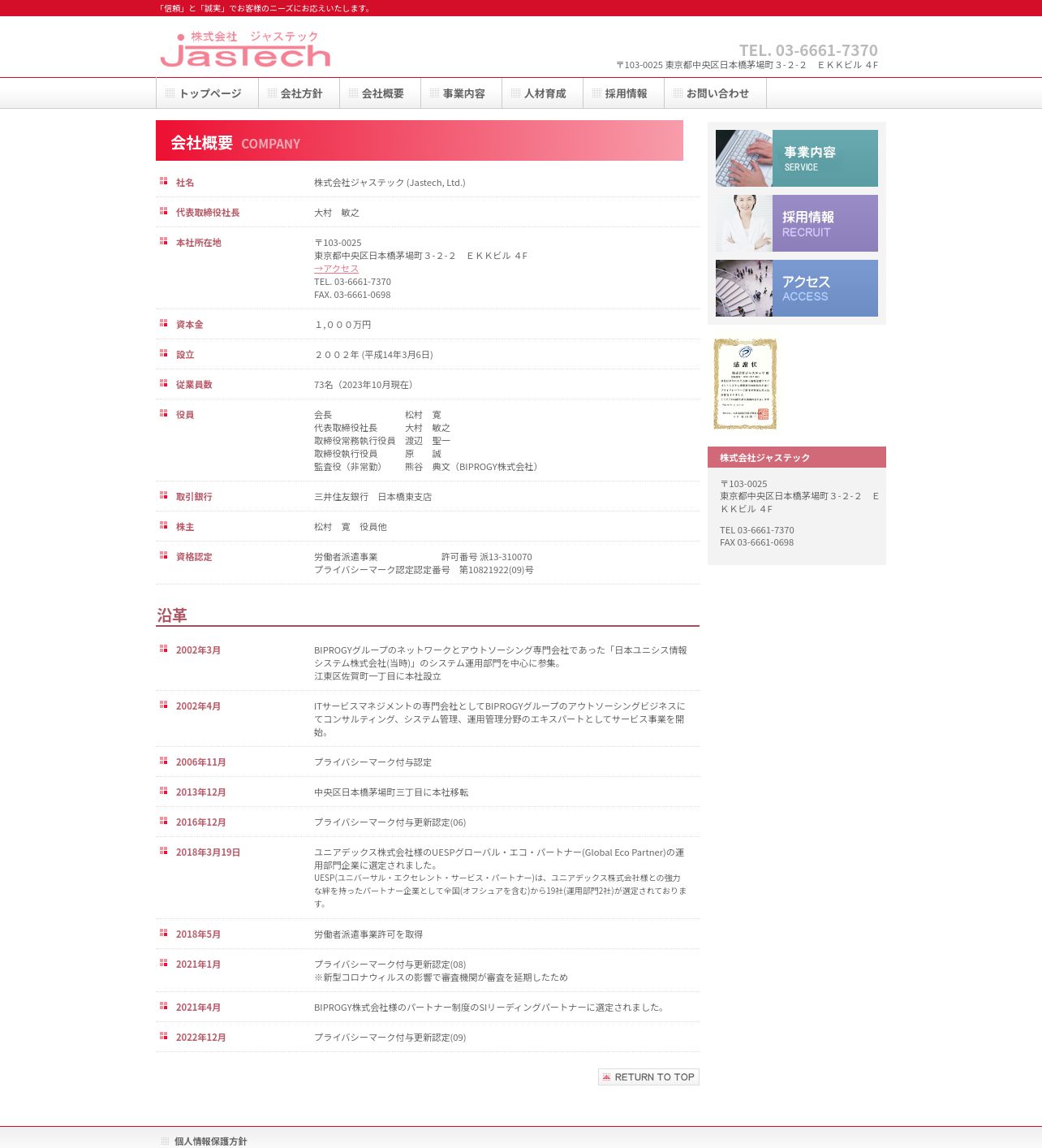Click the 2013年12月 history entry

[201, 792]
